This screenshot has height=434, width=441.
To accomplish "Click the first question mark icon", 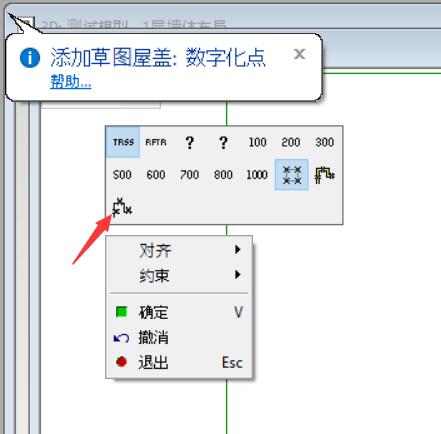I will (190, 142).
